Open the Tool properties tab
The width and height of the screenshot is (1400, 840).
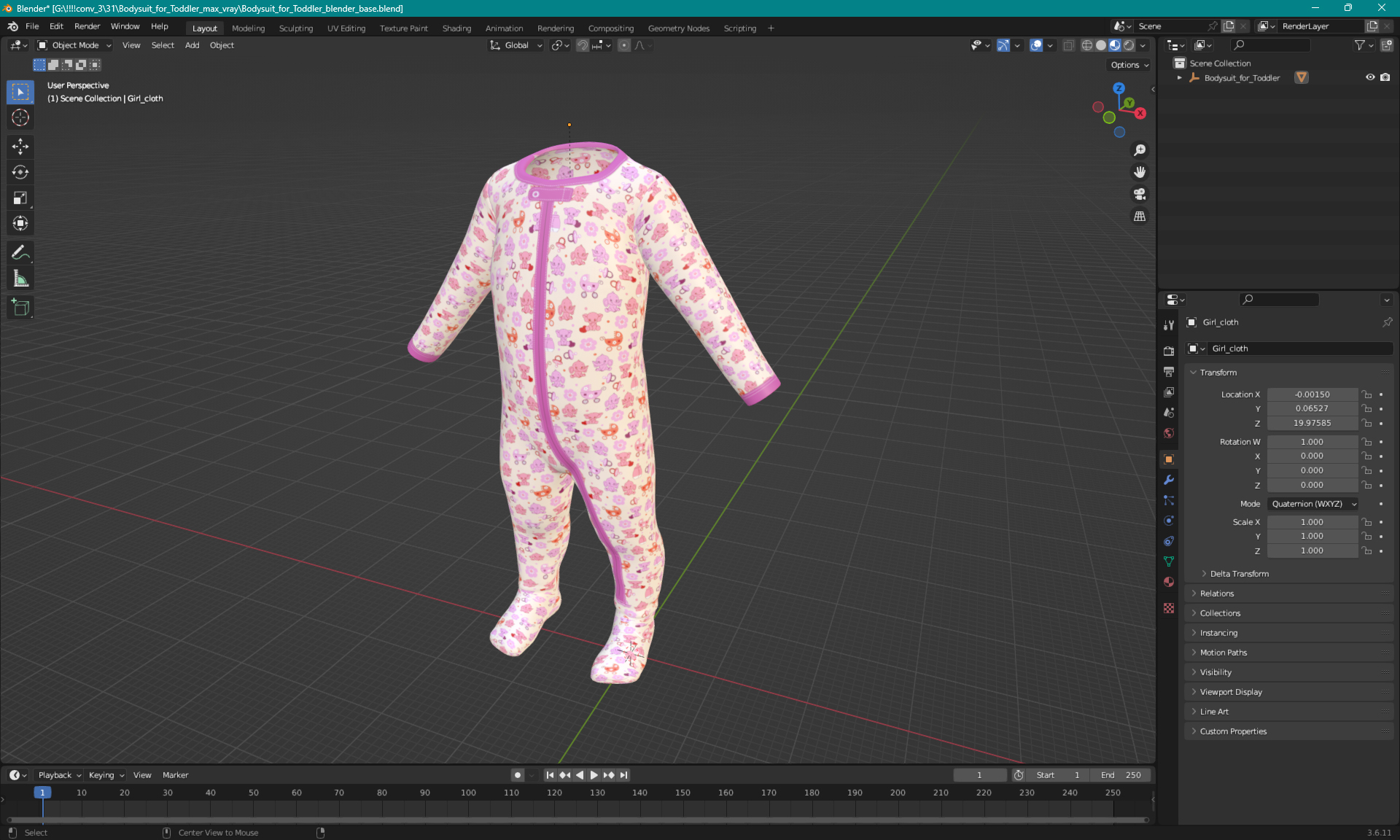click(1169, 325)
